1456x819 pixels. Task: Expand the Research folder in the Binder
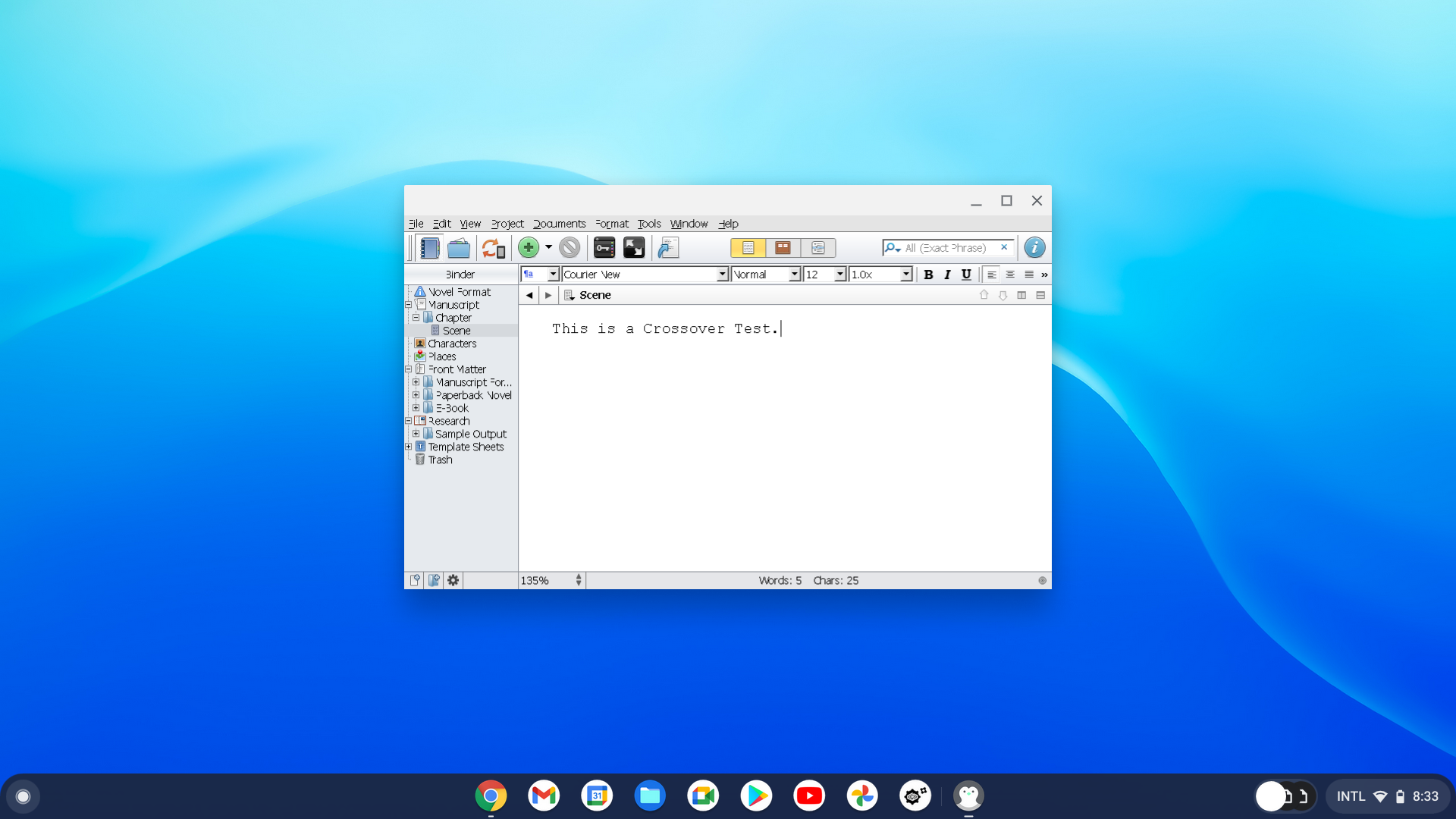point(408,421)
